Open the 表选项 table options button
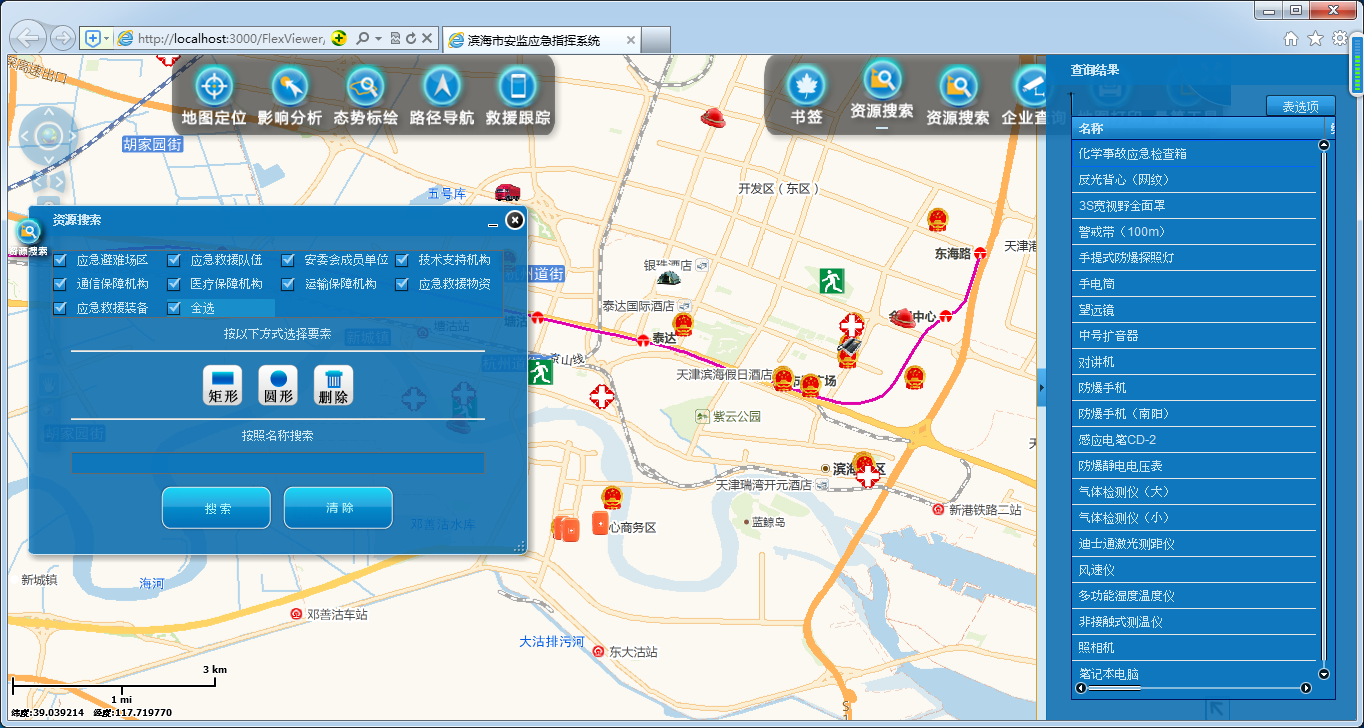This screenshot has width=1364, height=728. click(x=1300, y=106)
